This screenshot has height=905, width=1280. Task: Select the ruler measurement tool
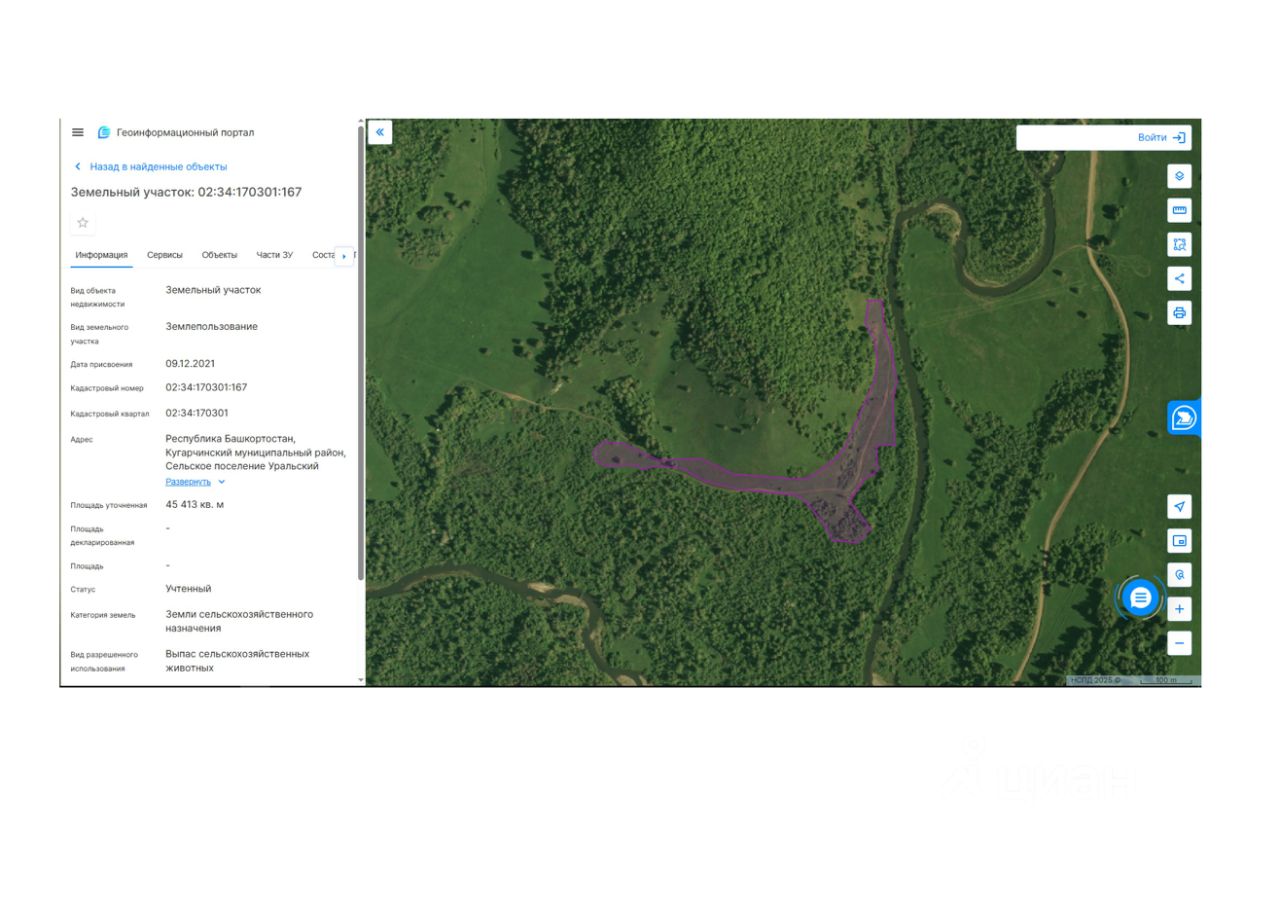[1179, 210]
